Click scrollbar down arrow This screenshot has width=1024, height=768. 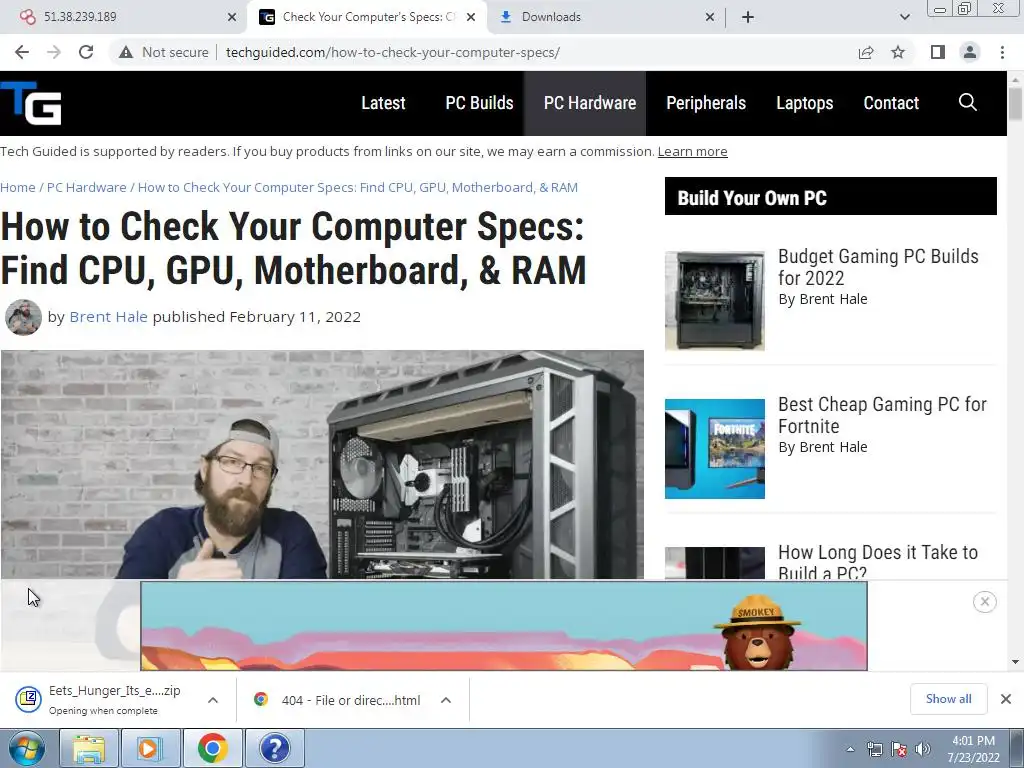click(x=1015, y=662)
